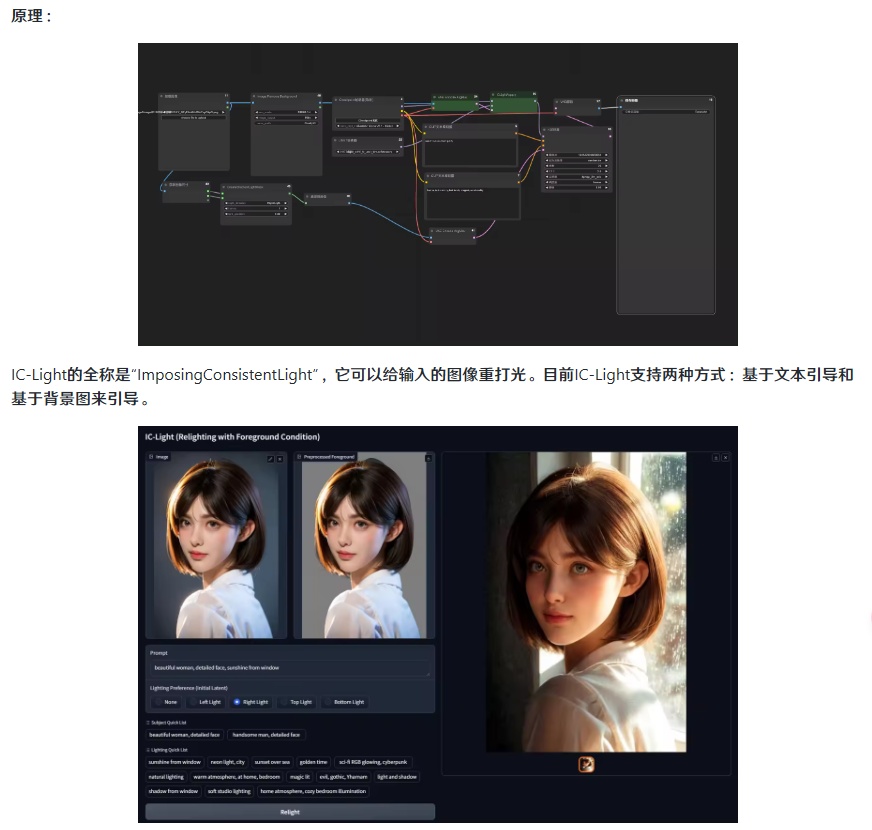Screen dimensions: 872x830
Task: Choose 'handsome man, detailed face' subject preset
Action: tap(266, 735)
